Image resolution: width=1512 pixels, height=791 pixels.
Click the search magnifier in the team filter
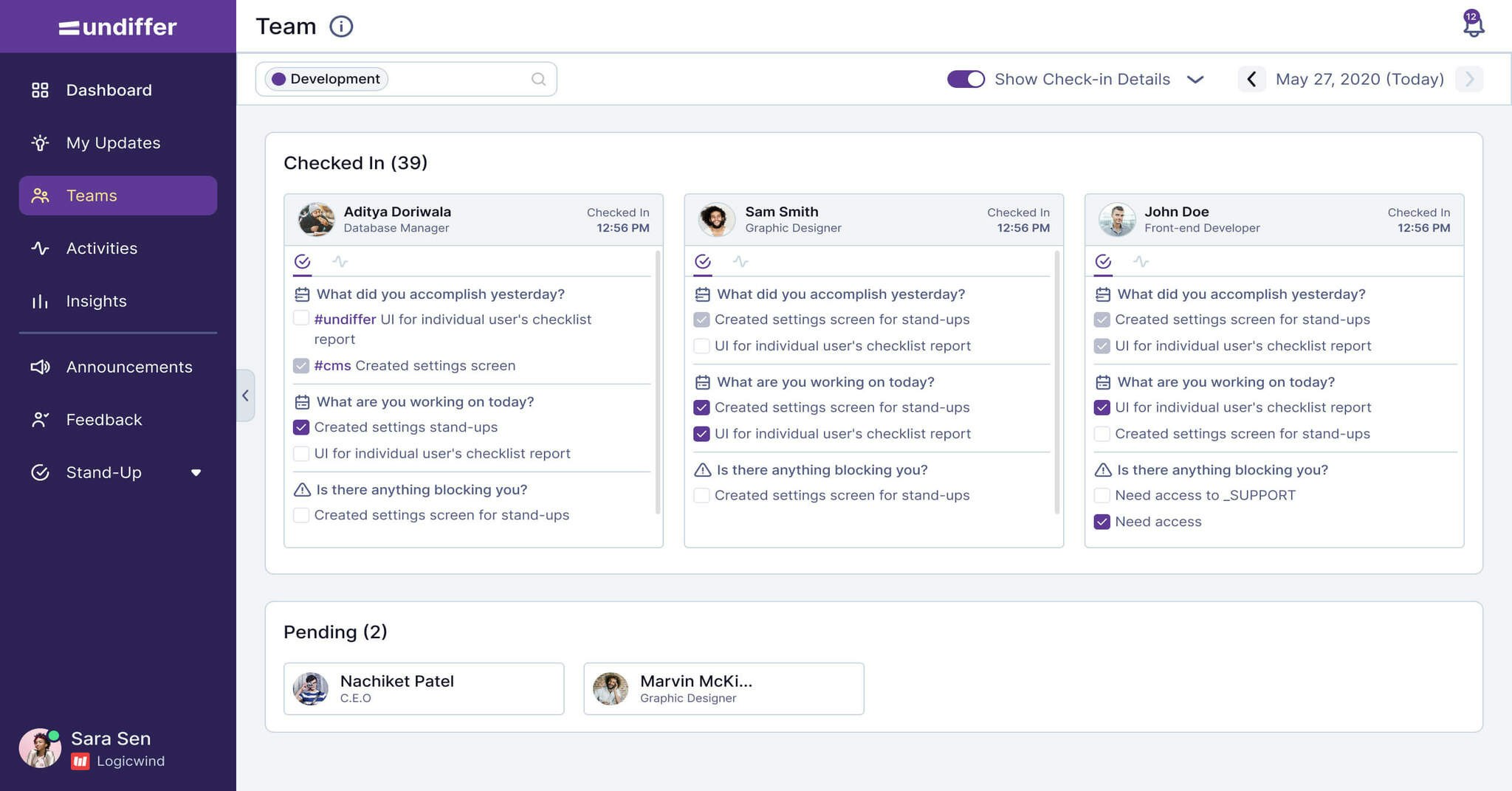pos(538,79)
